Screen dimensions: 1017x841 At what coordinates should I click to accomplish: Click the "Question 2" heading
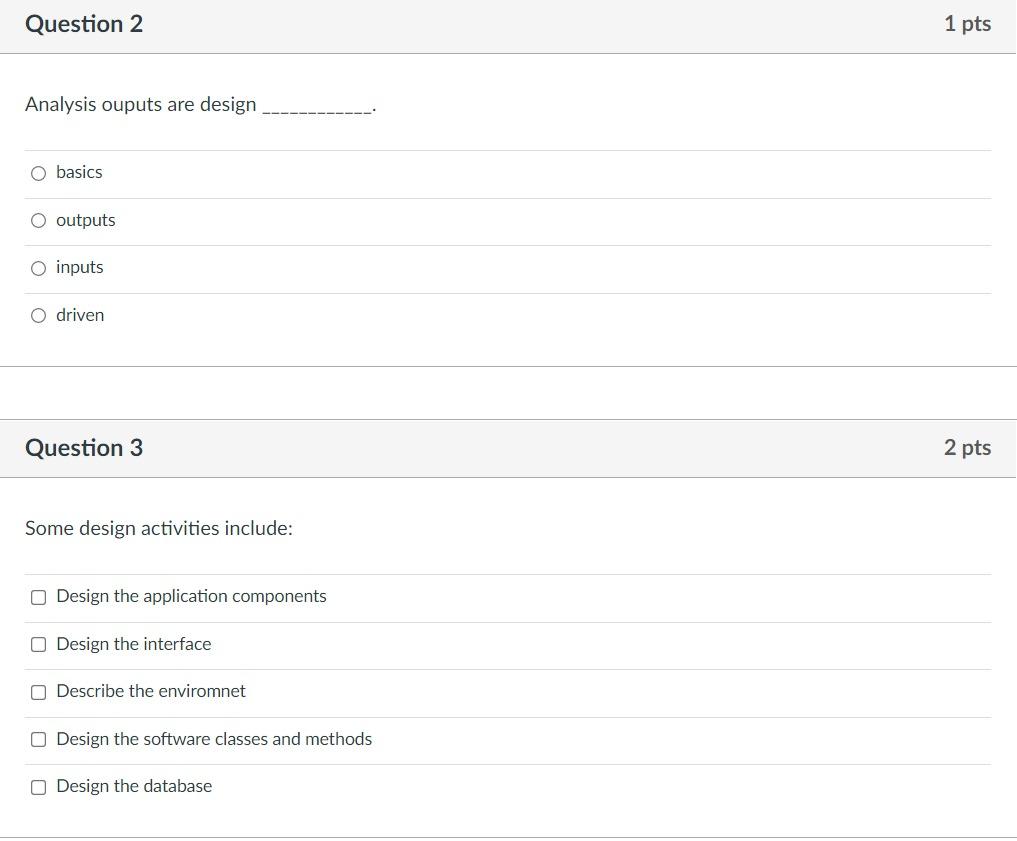click(x=84, y=24)
